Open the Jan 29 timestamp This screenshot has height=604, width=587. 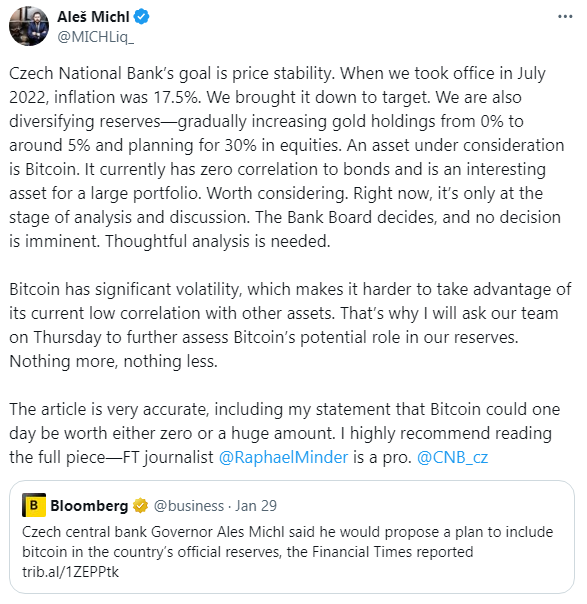pos(256,505)
